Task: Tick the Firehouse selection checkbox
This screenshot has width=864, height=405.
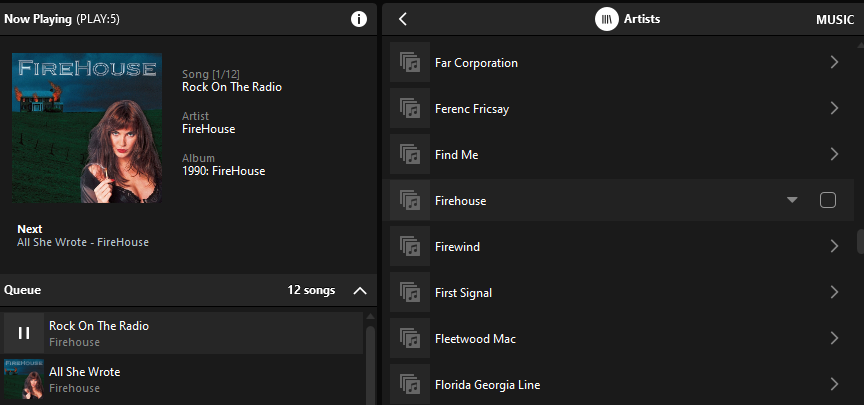Action: [828, 200]
